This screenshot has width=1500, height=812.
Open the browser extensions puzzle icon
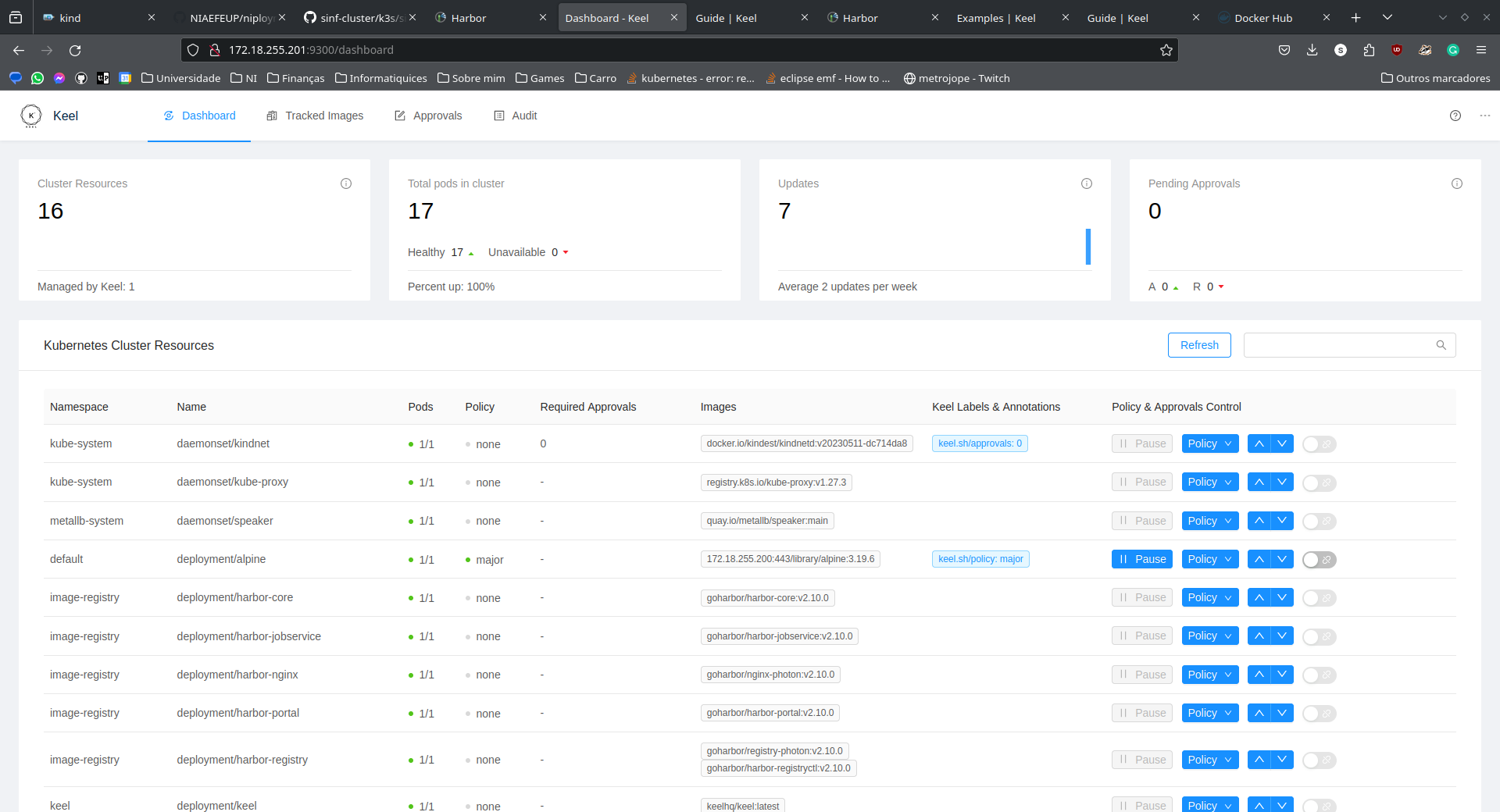[1369, 50]
